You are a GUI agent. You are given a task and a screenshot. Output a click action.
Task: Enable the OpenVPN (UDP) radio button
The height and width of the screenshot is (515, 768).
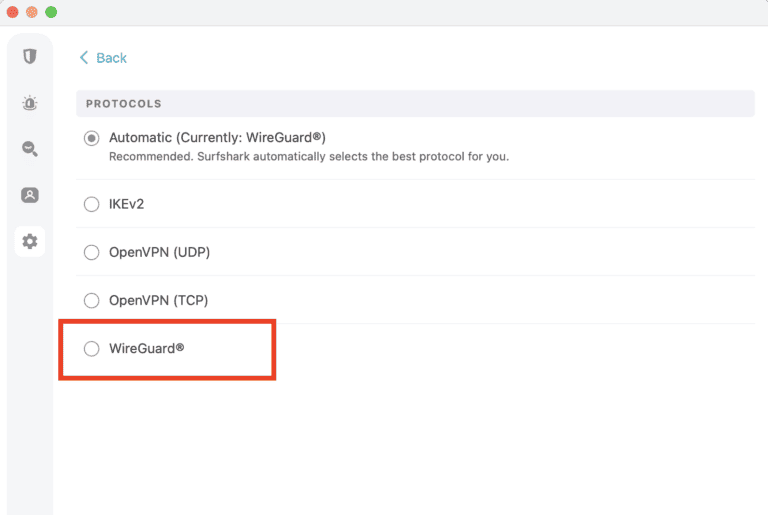92,252
